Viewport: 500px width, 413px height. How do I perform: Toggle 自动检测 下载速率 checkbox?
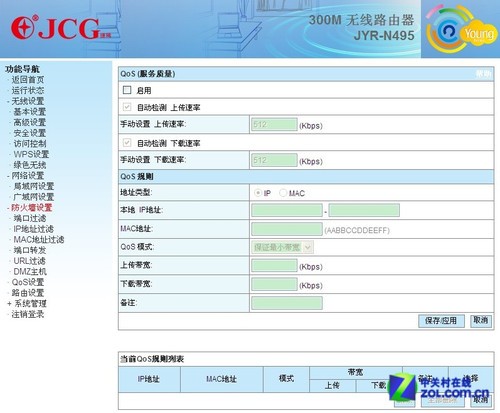pyautogui.click(x=127, y=143)
